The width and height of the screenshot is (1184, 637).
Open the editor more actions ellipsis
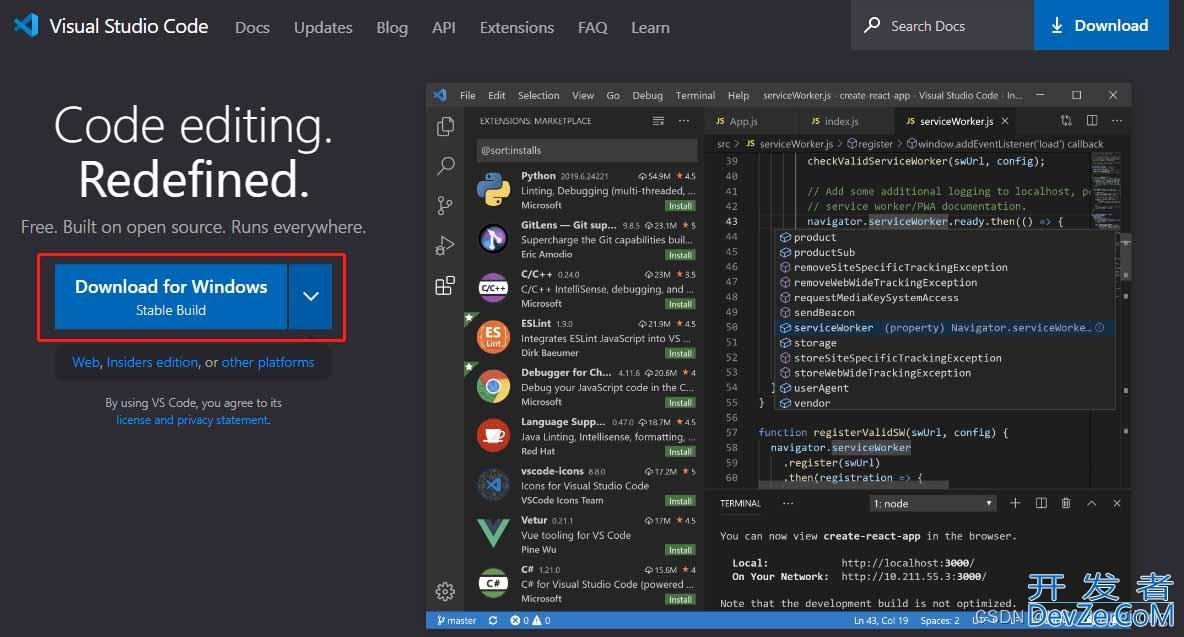coord(1117,121)
